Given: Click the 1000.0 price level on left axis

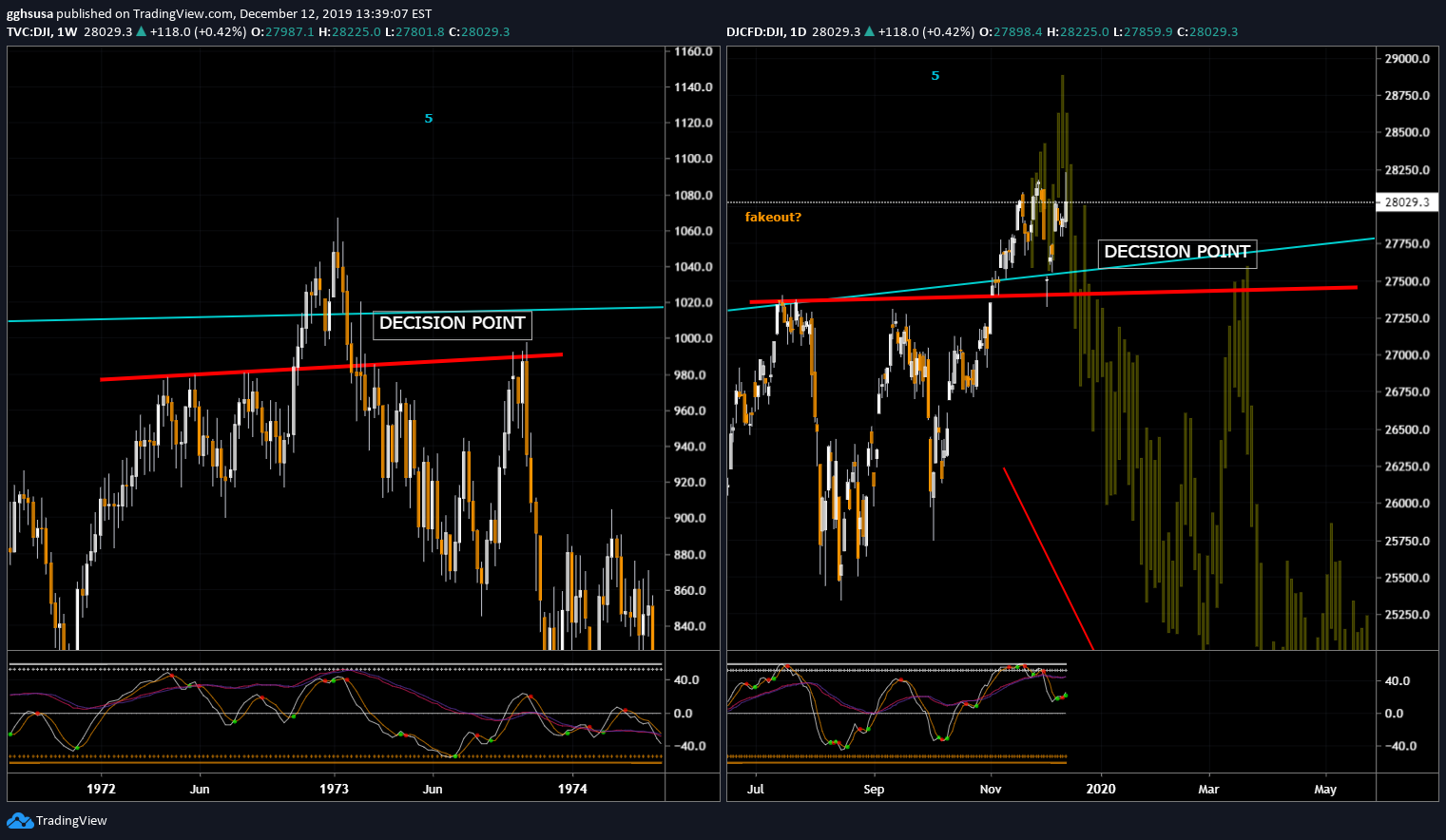Looking at the screenshot, I should (694, 338).
